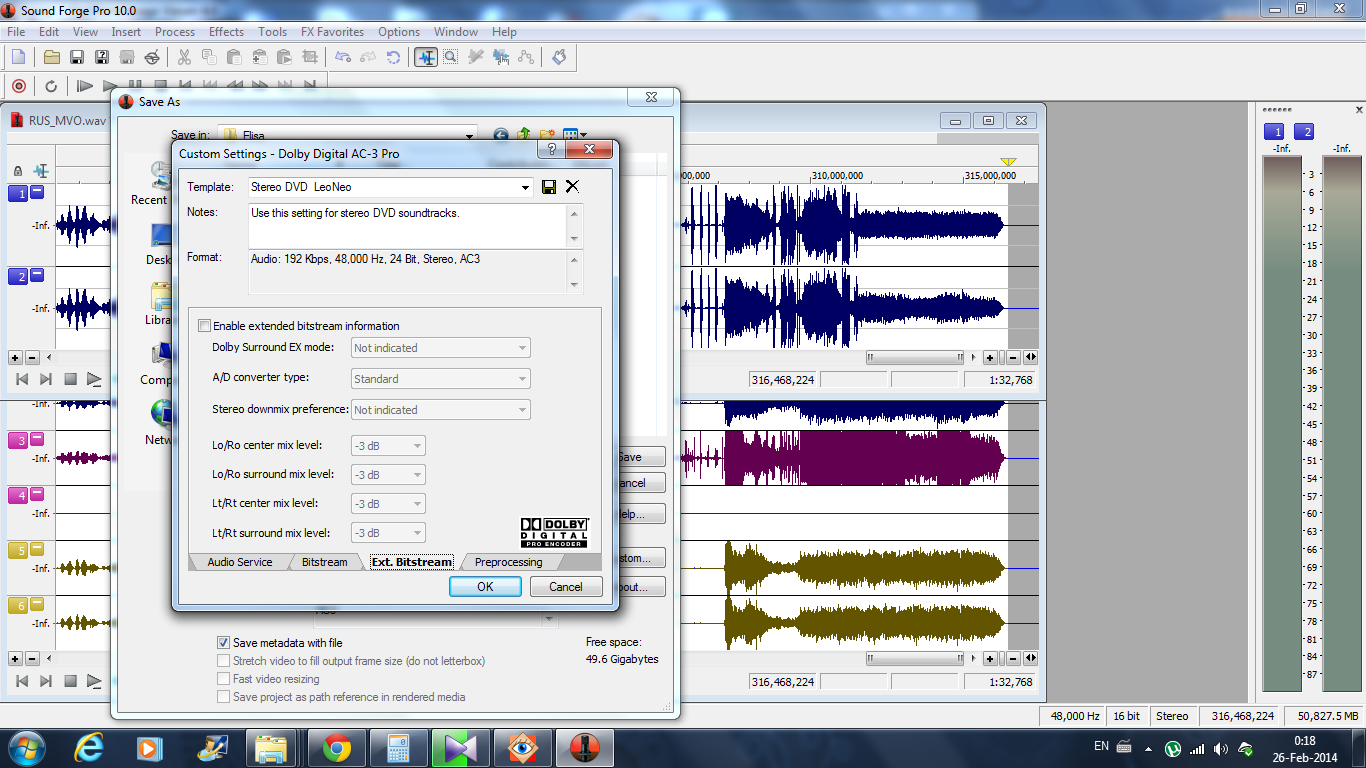Switch to the Audio Service tab
Viewport: 1366px width, 768px height.
pos(239,562)
